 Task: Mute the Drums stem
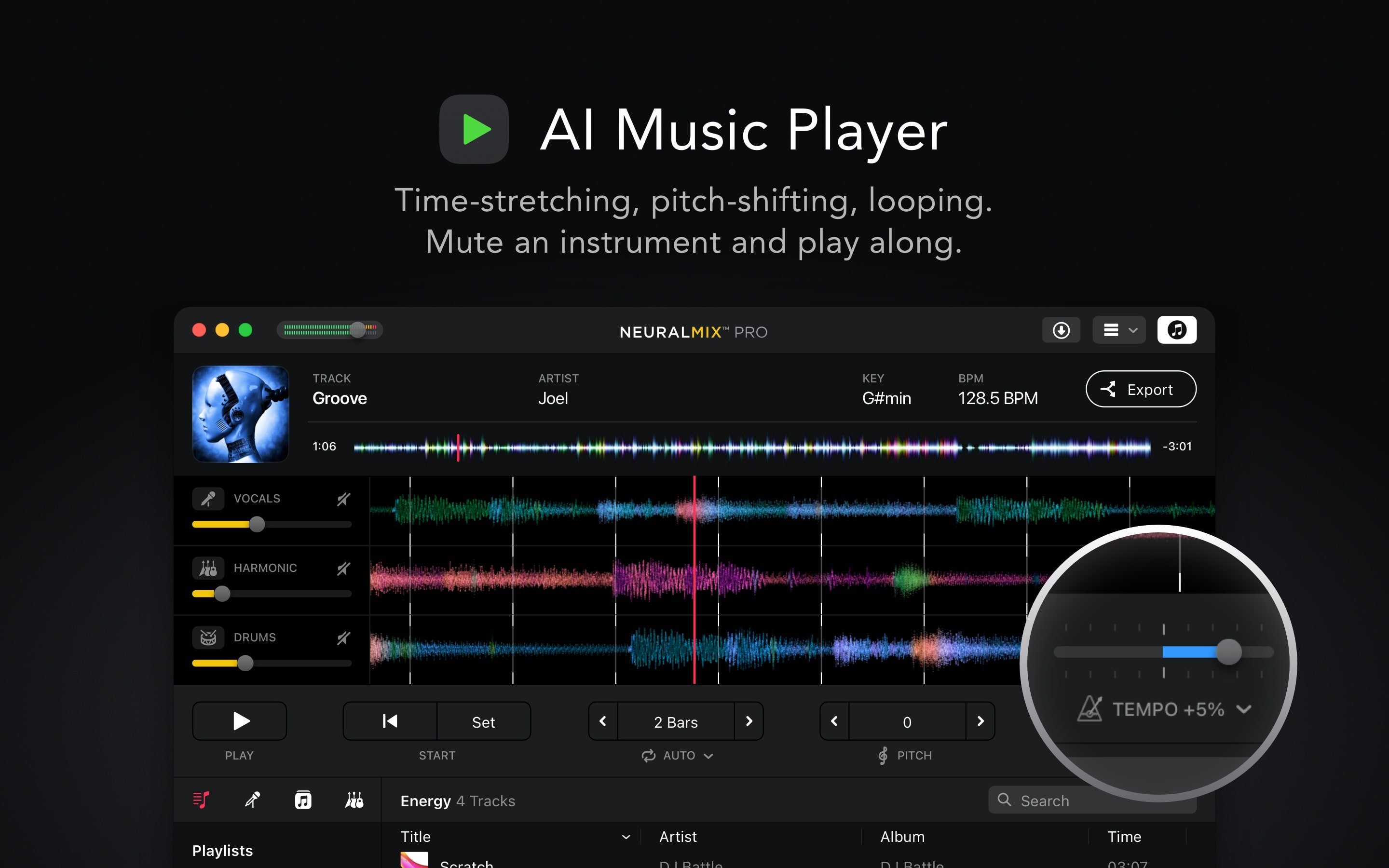coord(343,638)
